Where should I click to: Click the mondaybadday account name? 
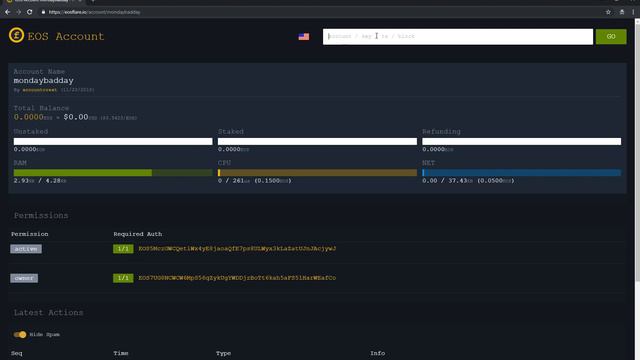(x=43, y=80)
